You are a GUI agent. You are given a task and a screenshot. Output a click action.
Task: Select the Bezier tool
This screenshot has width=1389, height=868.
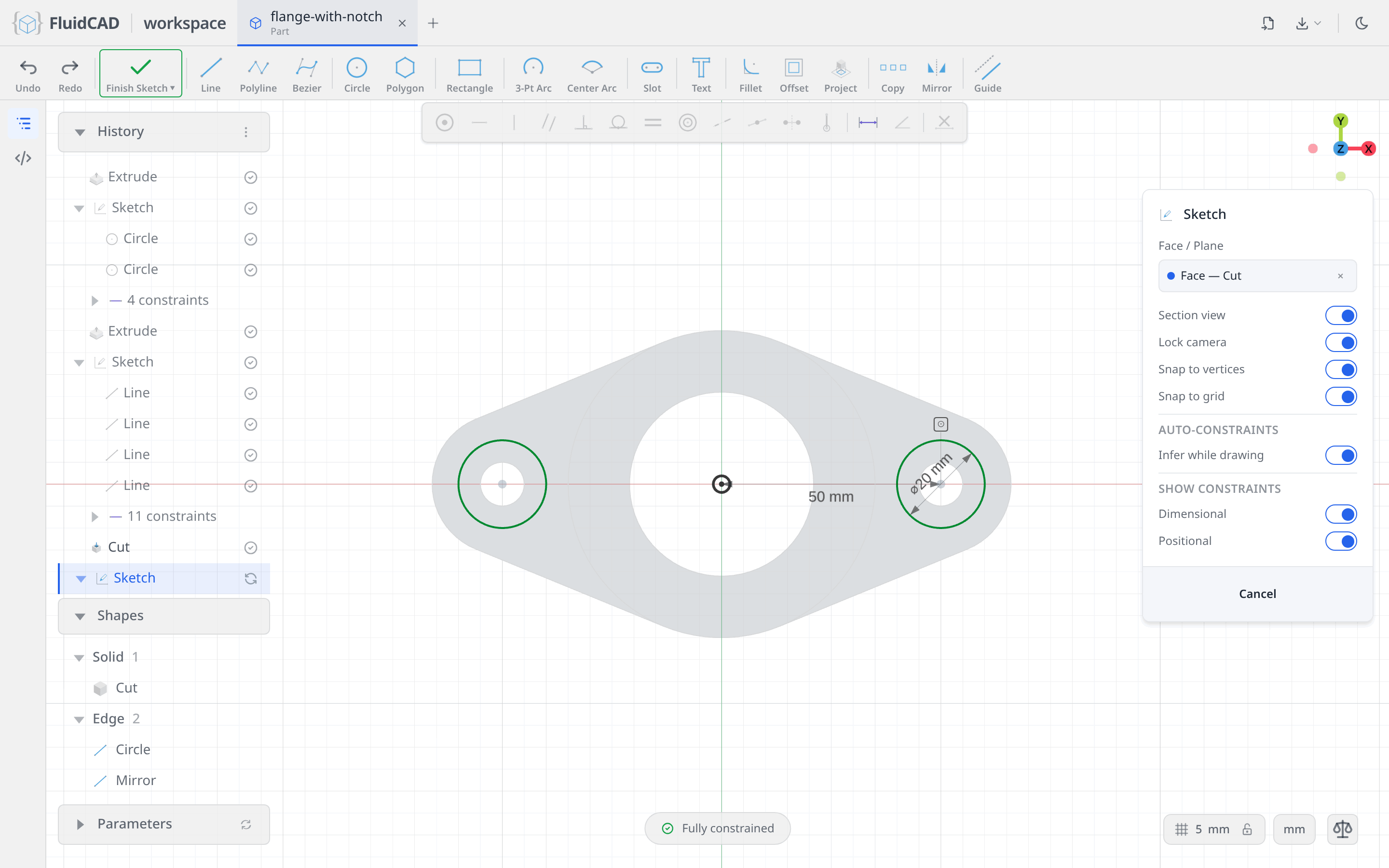point(307,75)
